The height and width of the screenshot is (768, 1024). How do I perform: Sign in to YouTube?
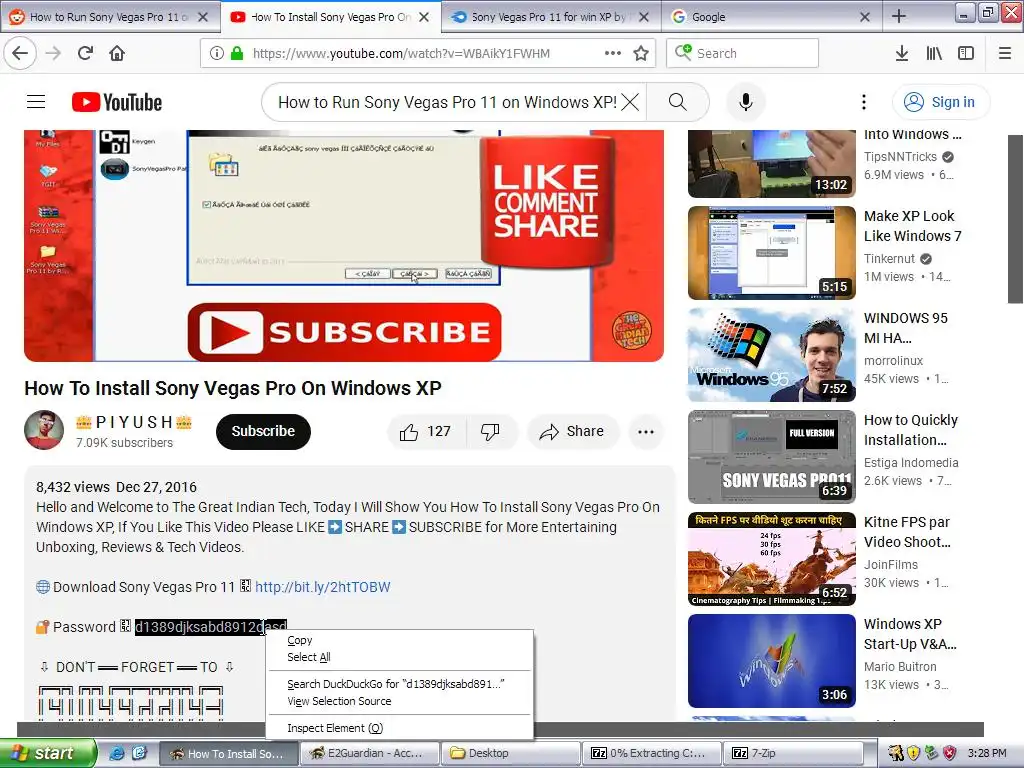coord(940,102)
